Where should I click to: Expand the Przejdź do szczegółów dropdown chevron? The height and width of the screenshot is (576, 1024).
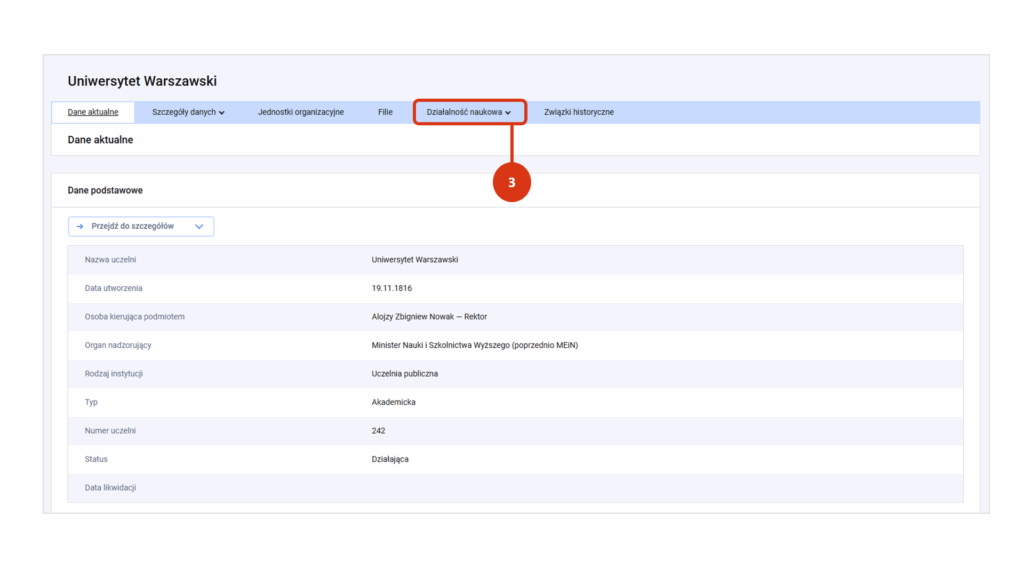click(199, 227)
